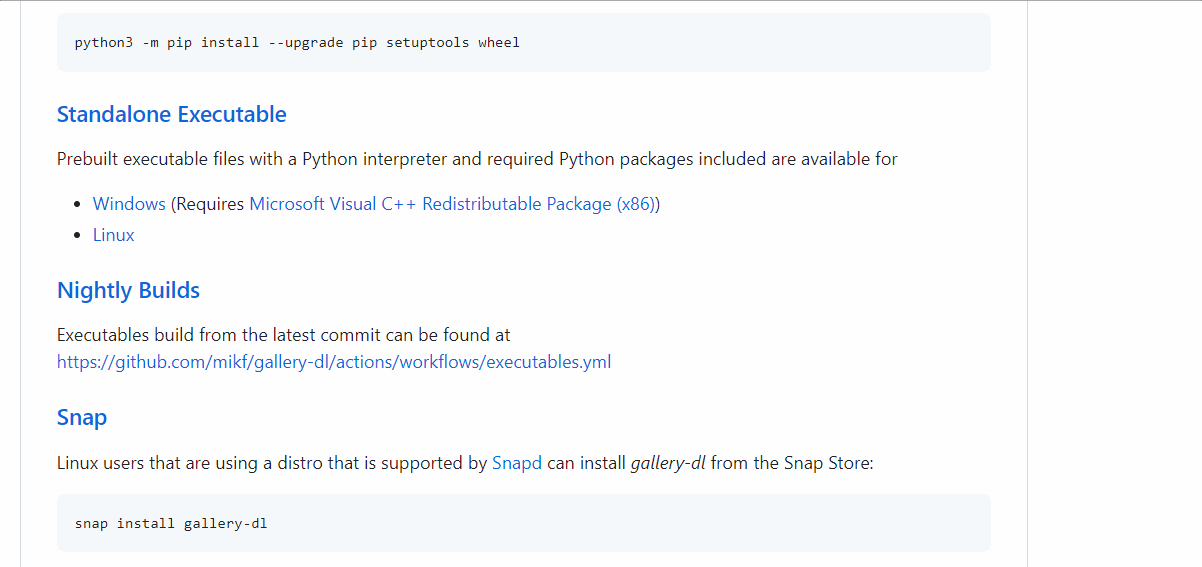1202x567 pixels.
Task: Click 'gallery-dl' in the snap install command
Action: (x=225, y=523)
